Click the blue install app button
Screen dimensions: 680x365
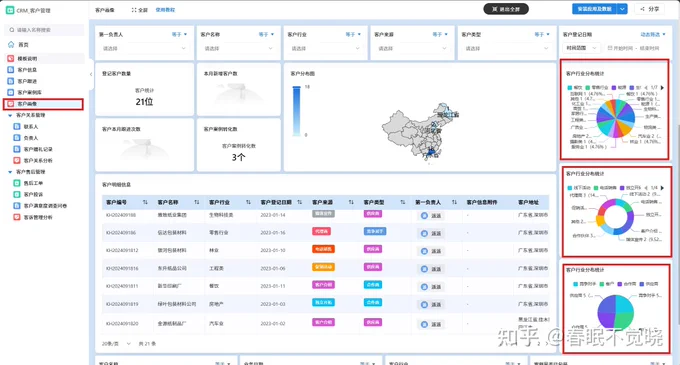pyautogui.click(x=595, y=9)
